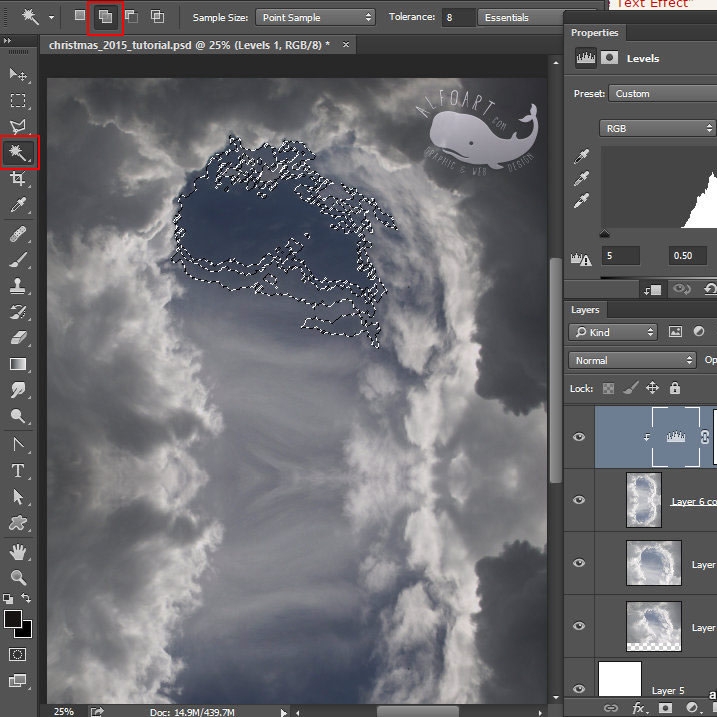This screenshot has height=717, width=717.
Task: Open the Sample Size dropdown
Action: point(315,17)
